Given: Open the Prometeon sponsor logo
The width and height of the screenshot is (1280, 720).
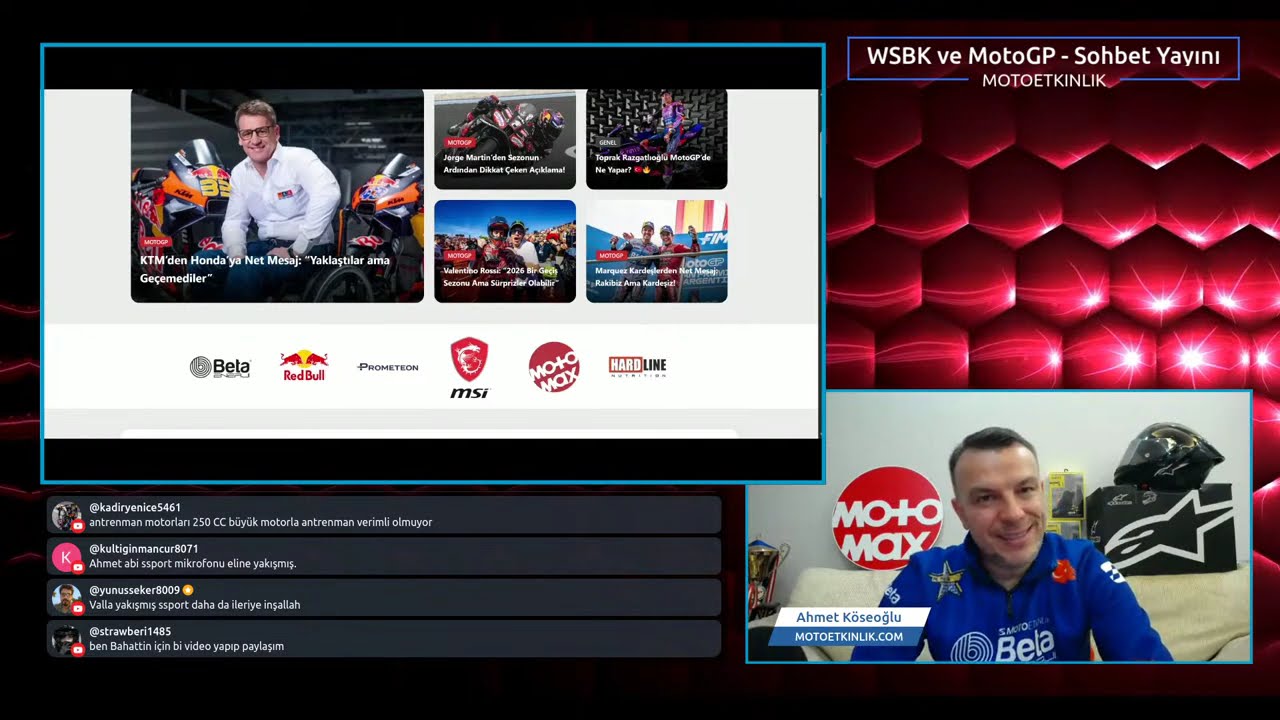Looking at the screenshot, I should [388, 367].
